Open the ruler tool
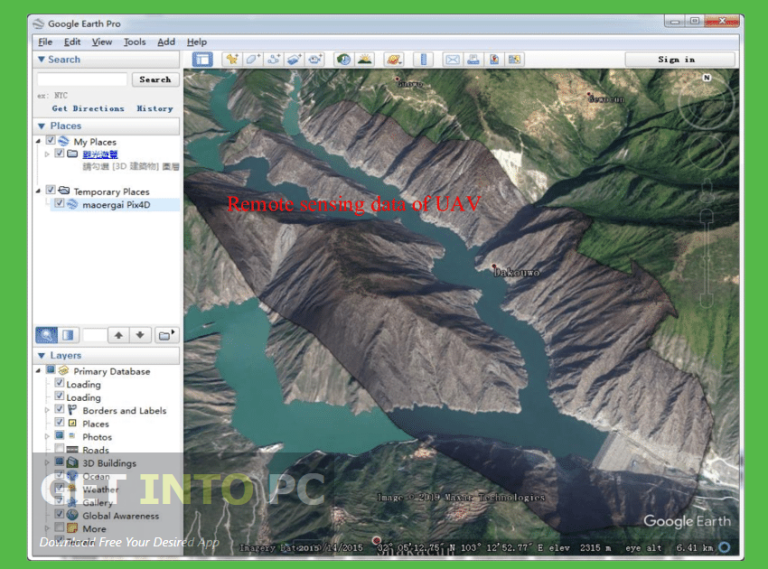This screenshot has height=569, width=768. pos(423,60)
